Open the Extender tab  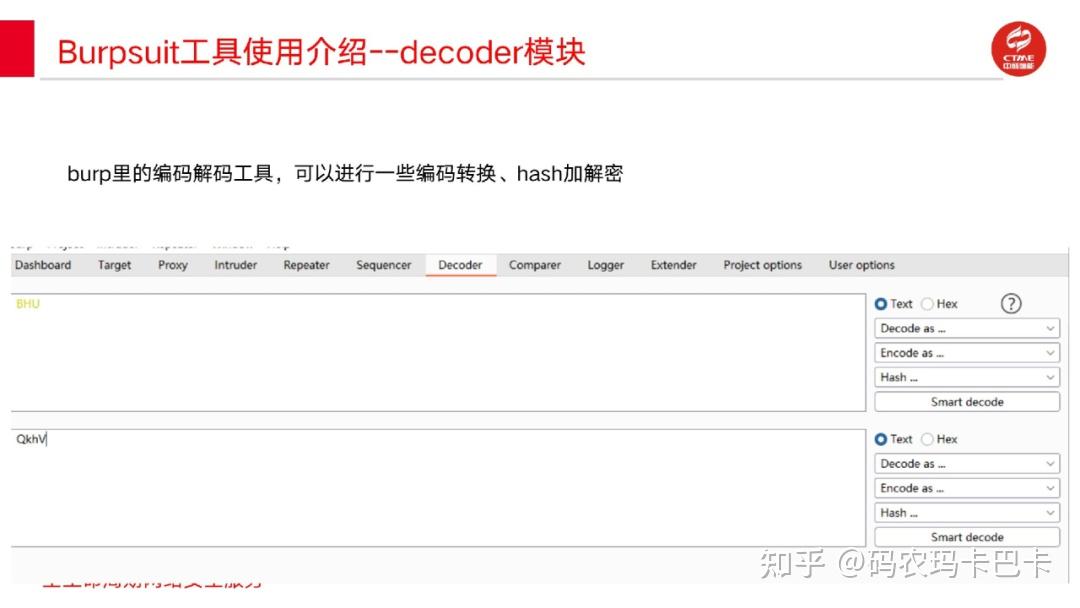674,265
